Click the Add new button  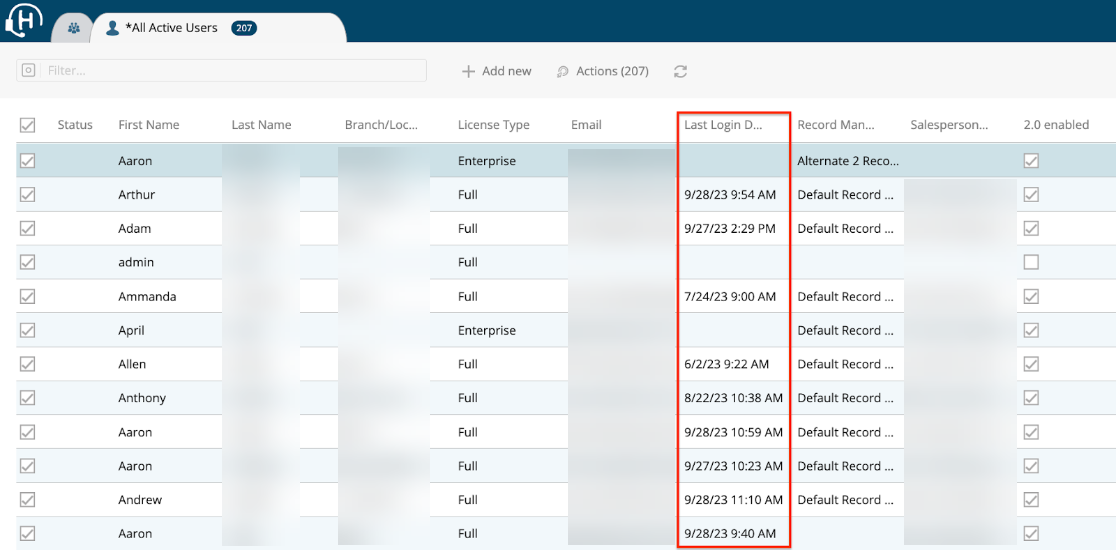(x=497, y=71)
